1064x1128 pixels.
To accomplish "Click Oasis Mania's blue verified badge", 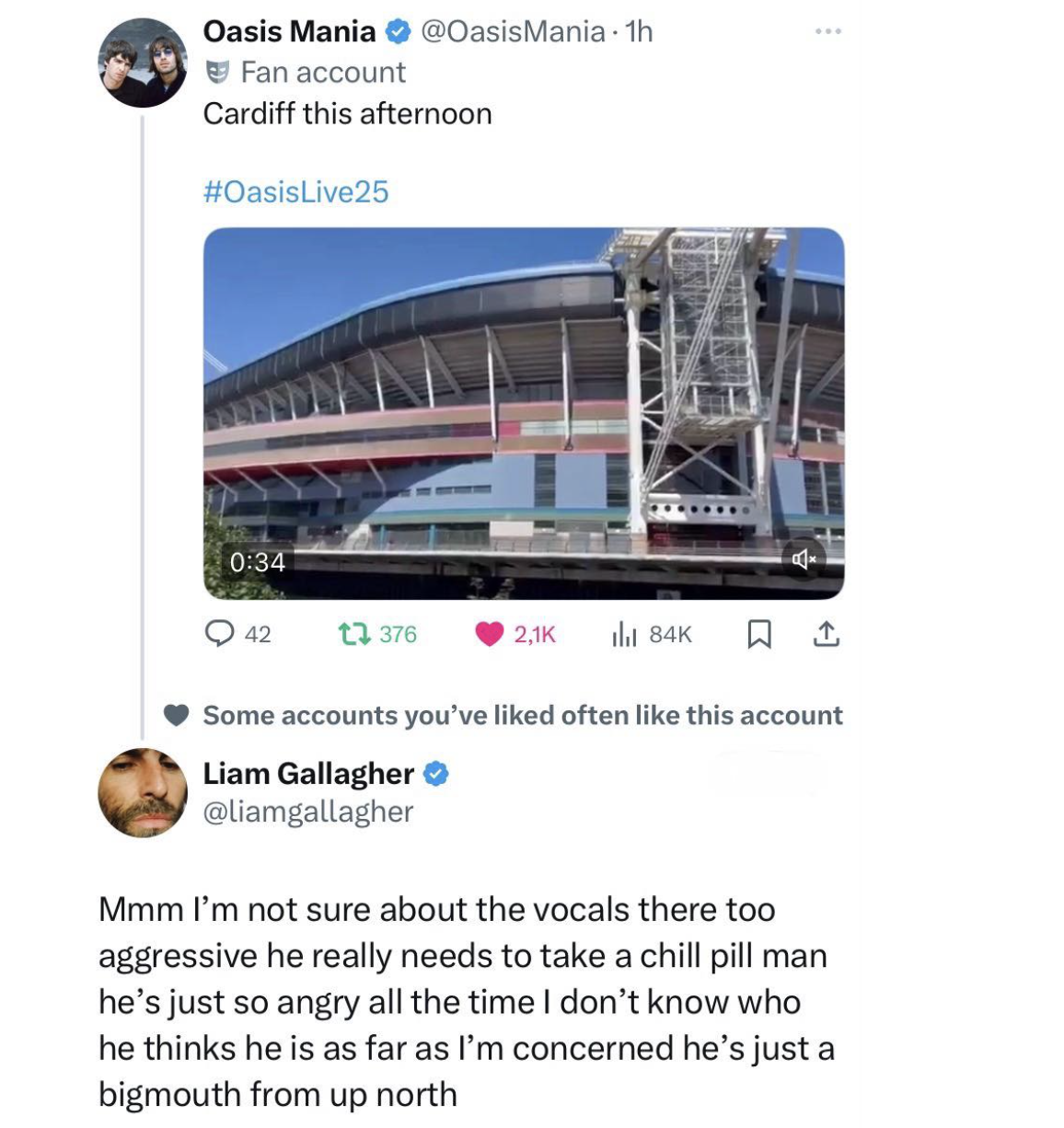I will coord(398,32).
